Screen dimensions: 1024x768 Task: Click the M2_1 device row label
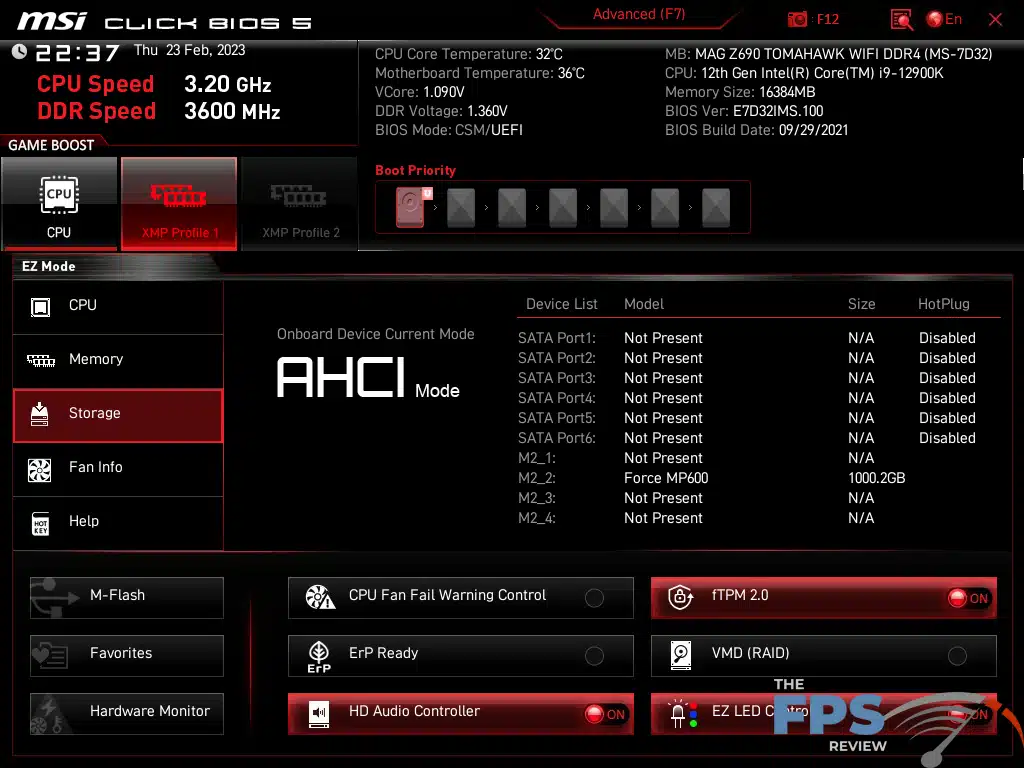point(537,458)
